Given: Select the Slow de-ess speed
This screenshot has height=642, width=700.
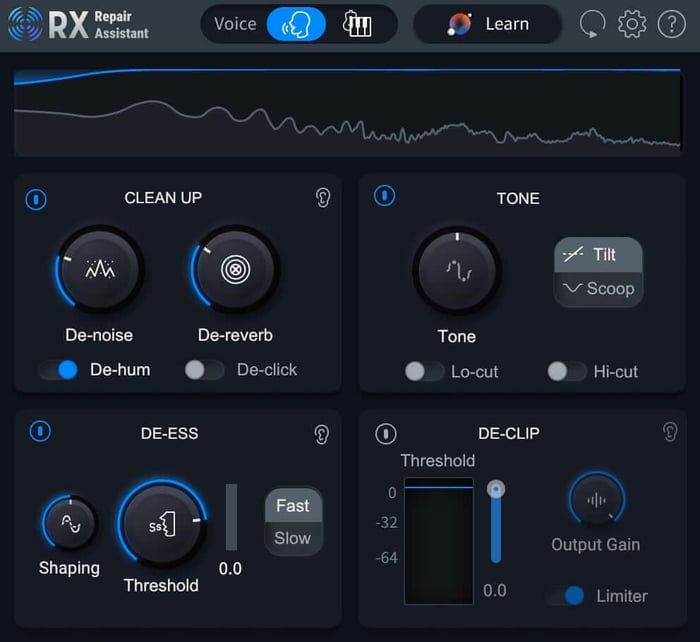Looking at the screenshot, I should (293, 538).
